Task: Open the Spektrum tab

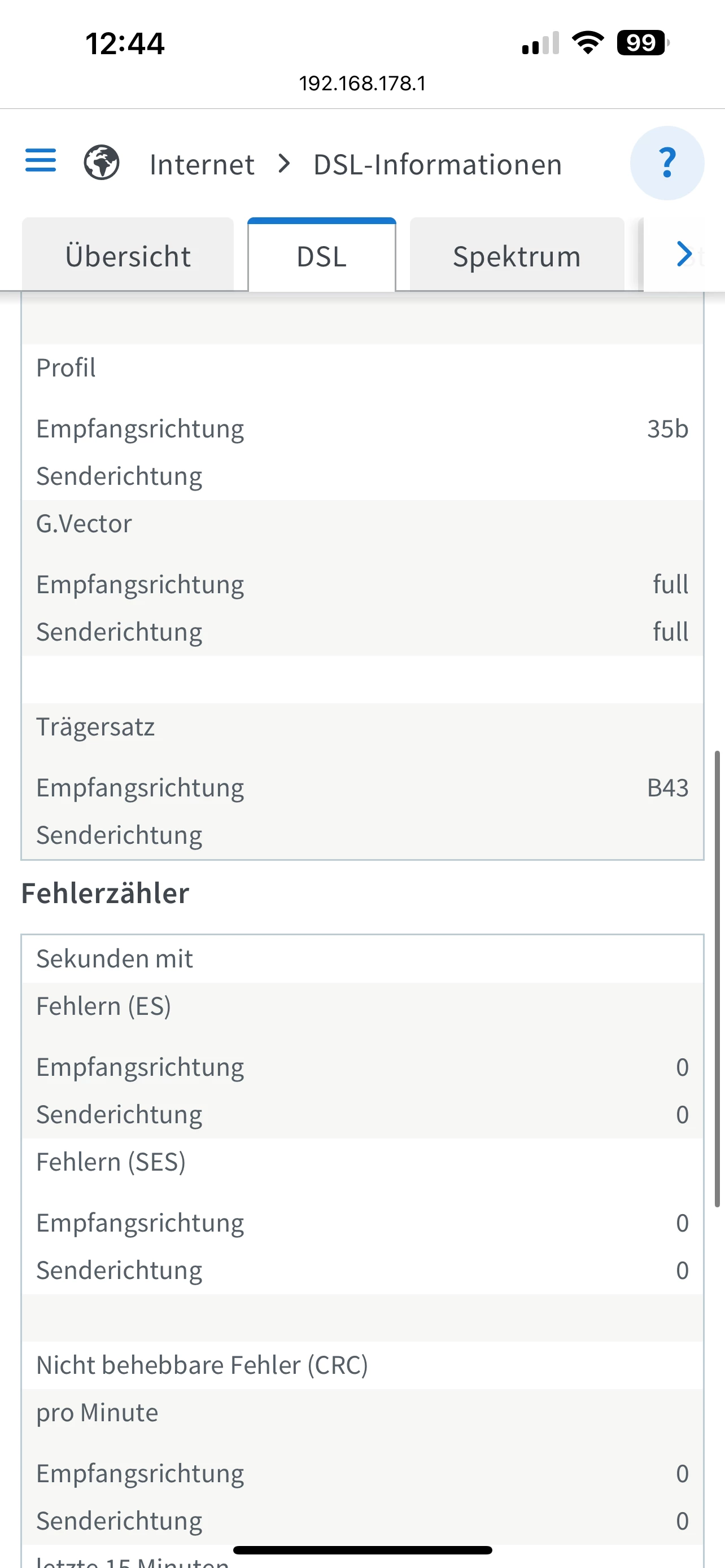Action: click(x=517, y=256)
